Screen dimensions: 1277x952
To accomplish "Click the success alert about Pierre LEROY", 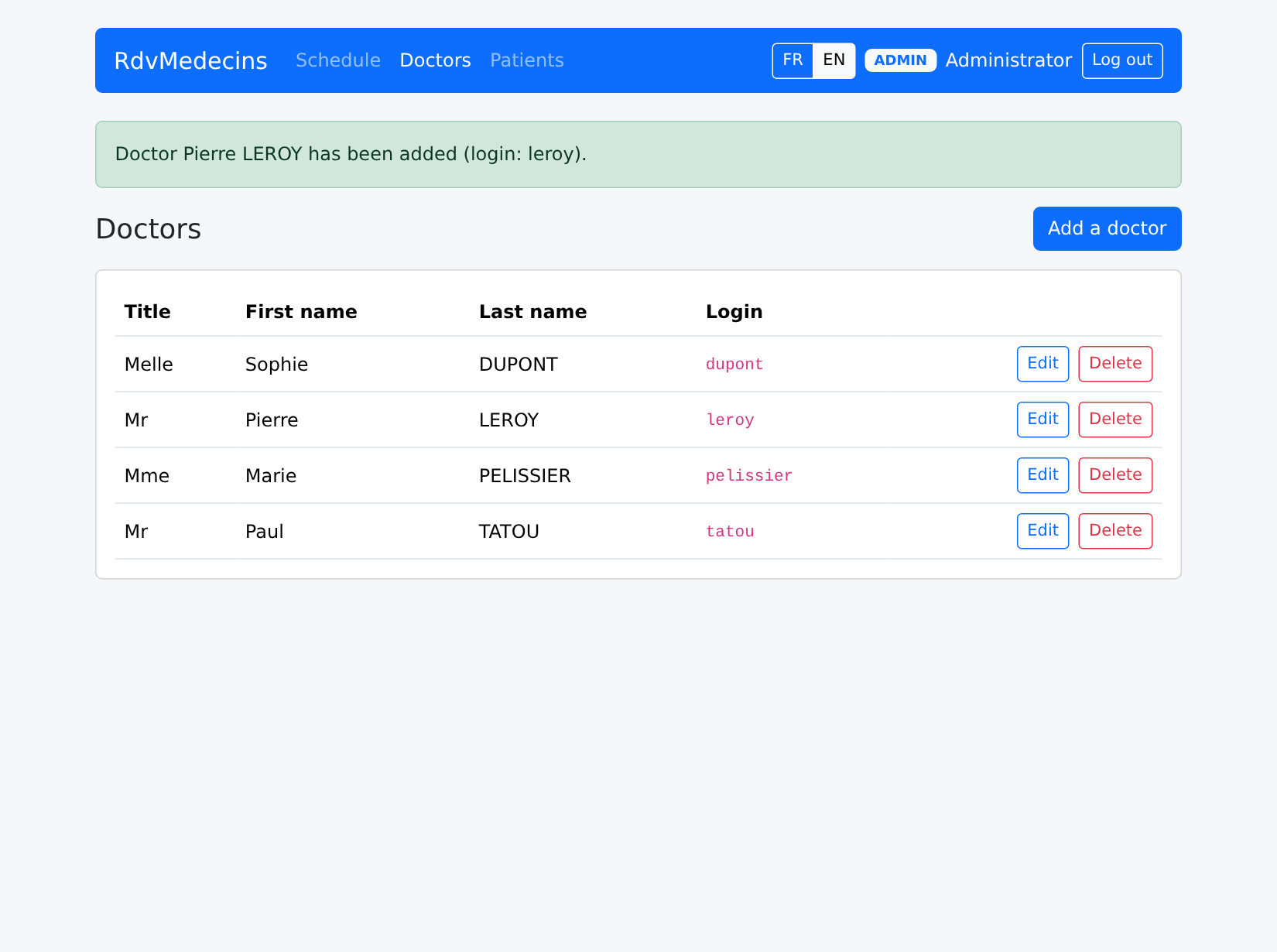I will pyautogui.click(x=638, y=154).
